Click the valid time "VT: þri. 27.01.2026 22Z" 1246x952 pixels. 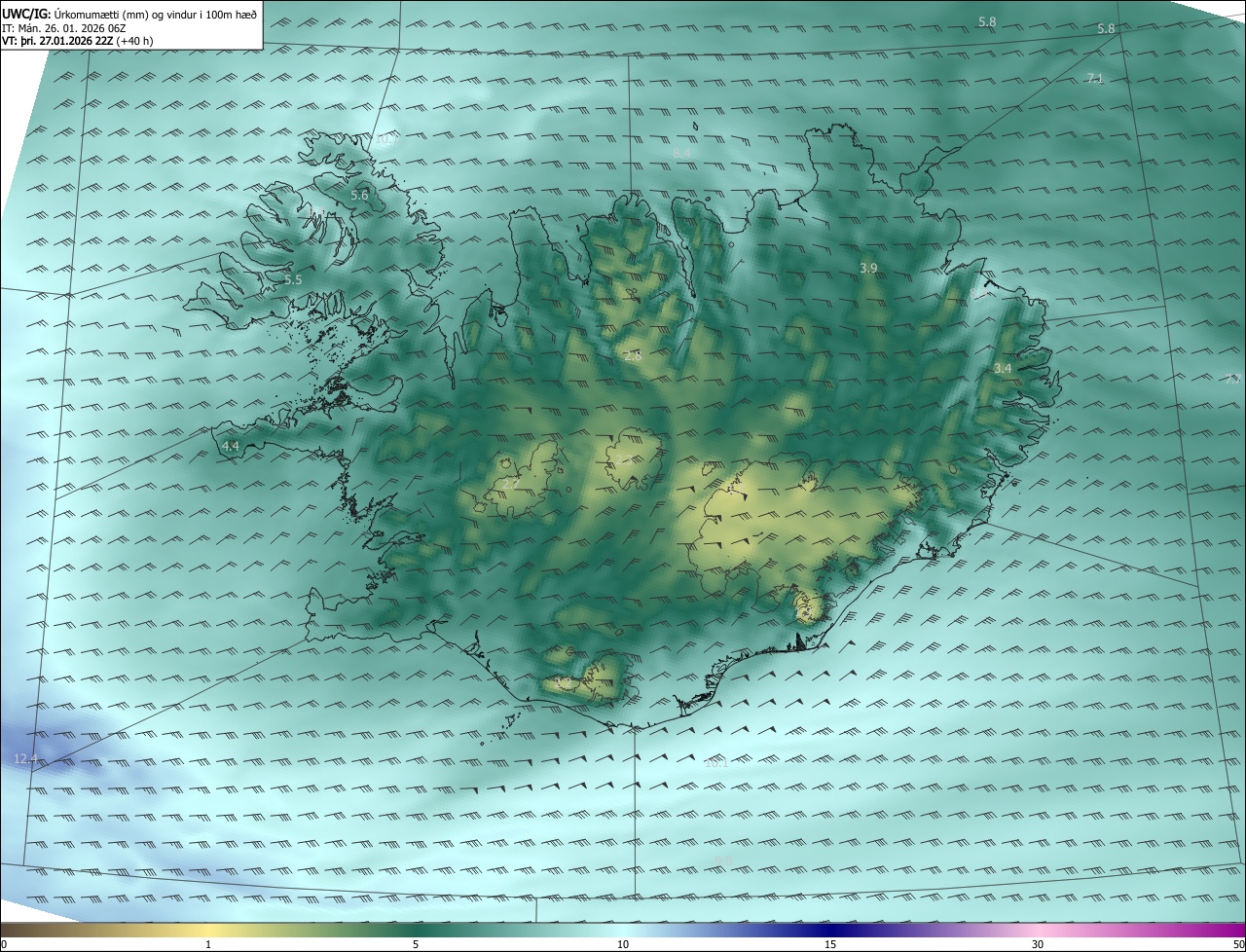(x=58, y=41)
